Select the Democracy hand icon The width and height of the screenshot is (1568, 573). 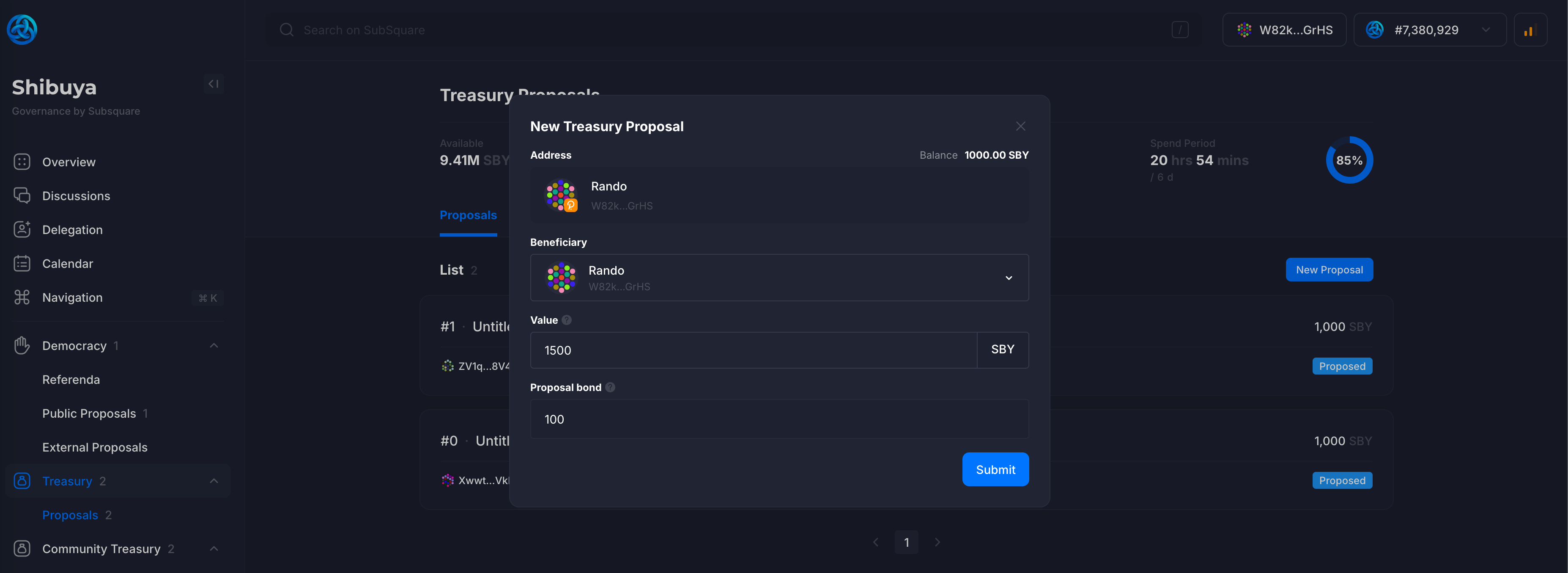(22, 345)
